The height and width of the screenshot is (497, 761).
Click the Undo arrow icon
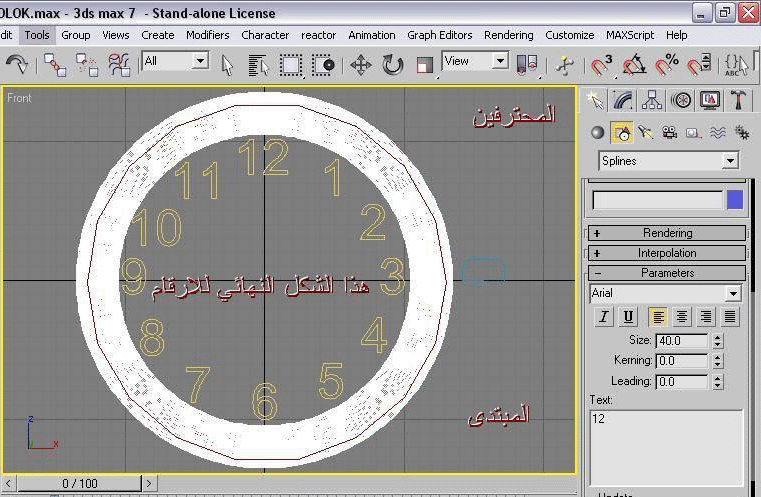[17, 64]
